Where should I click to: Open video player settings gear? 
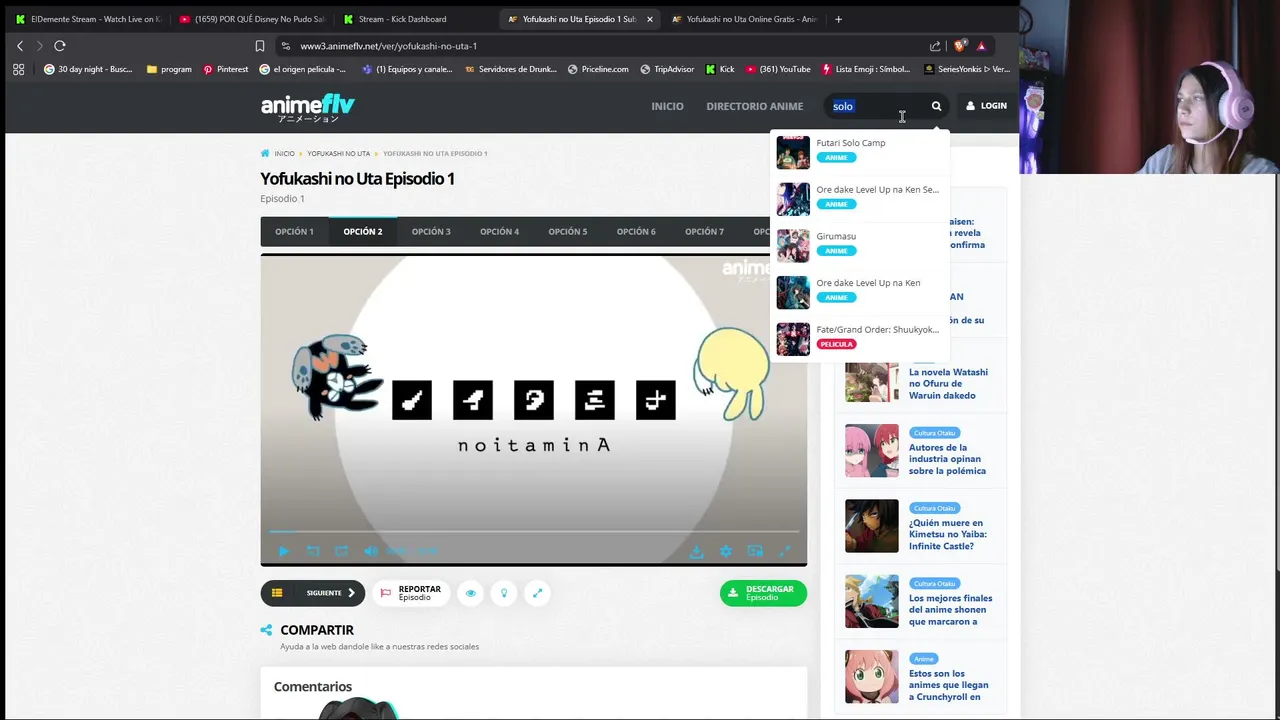click(726, 551)
